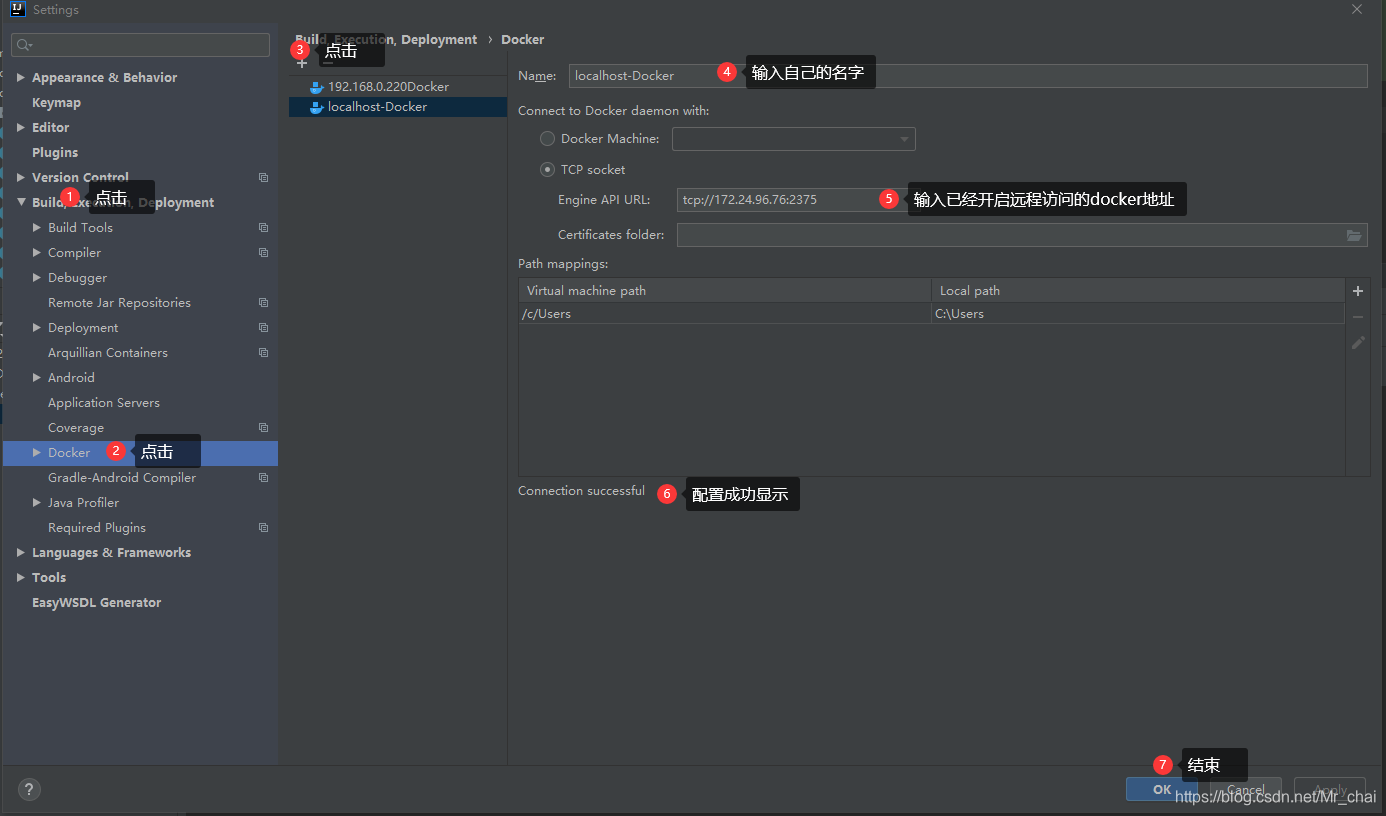This screenshot has width=1386, height=816.
Task: Click the Name input field
Action: pyautogui.click(x=968, y=76)
